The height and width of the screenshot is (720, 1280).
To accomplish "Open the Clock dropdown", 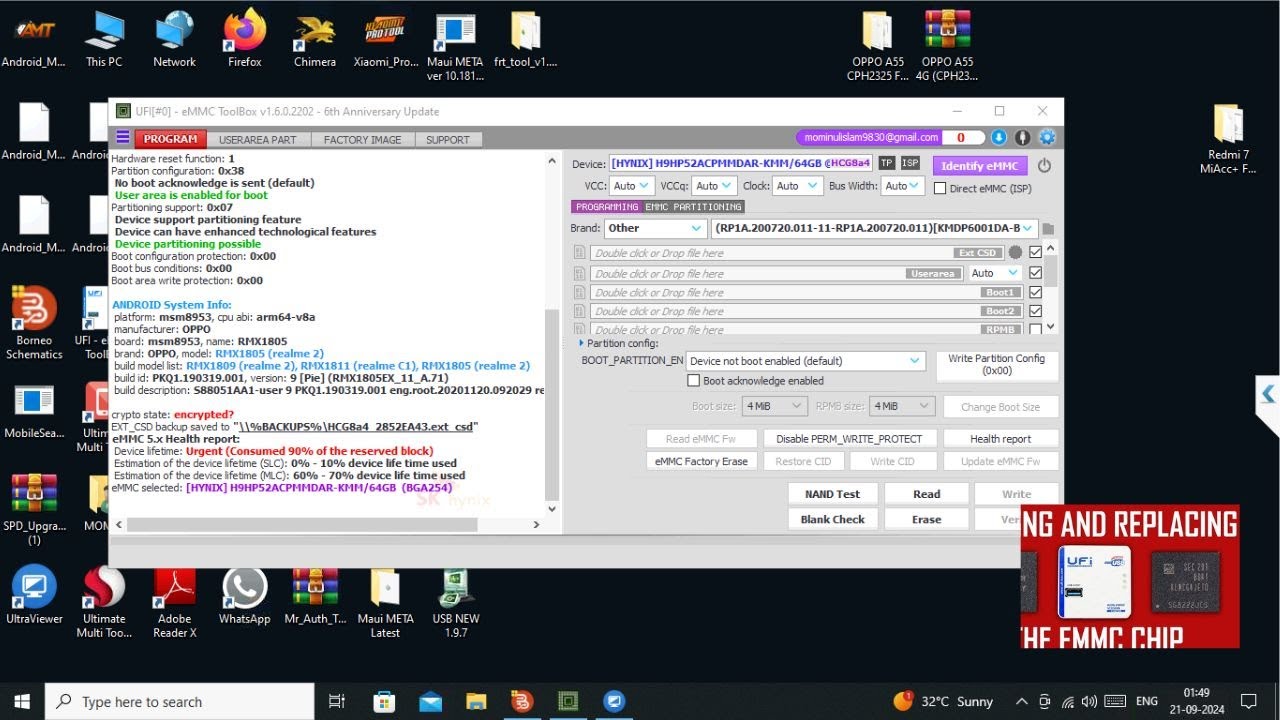I will pyautogui.click(x=797, y=186).
